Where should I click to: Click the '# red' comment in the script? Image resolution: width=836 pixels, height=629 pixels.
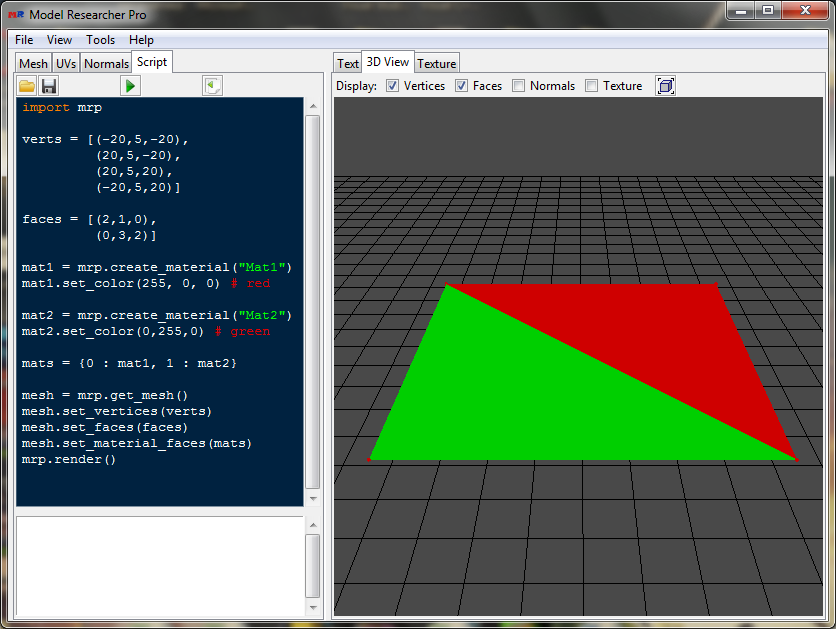[251, 283]
